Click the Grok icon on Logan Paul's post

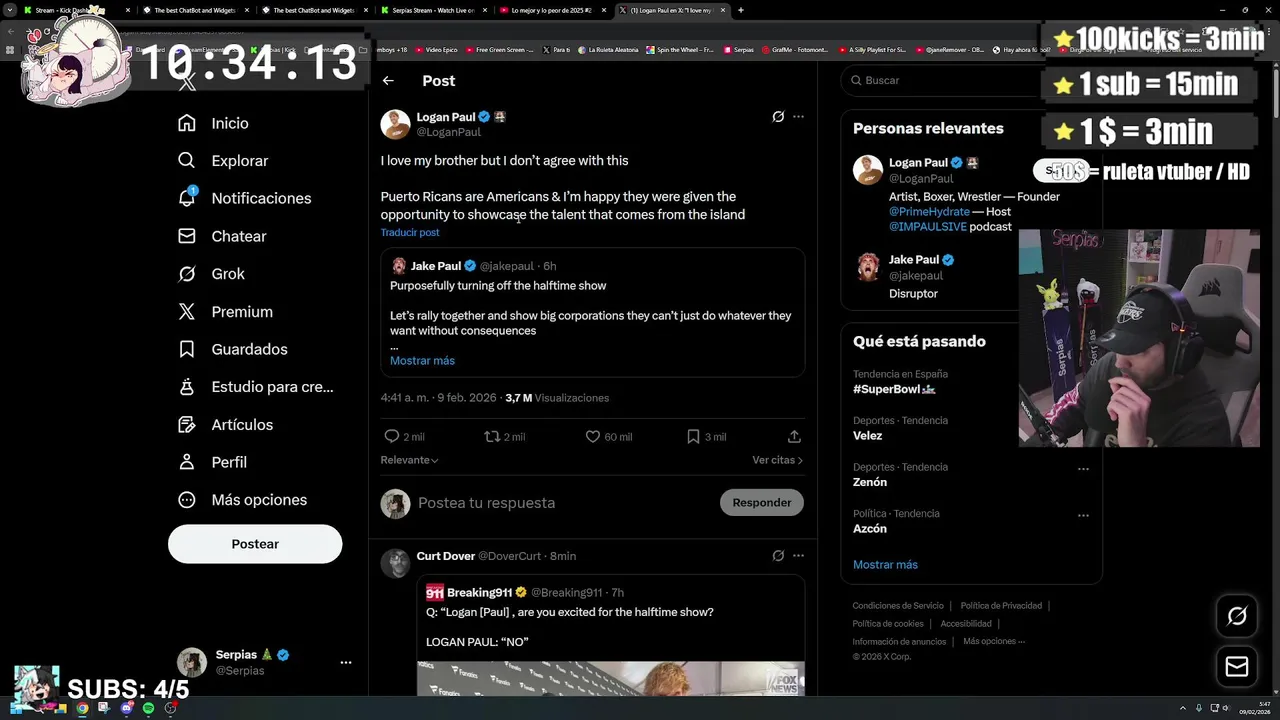coord(778,117)
